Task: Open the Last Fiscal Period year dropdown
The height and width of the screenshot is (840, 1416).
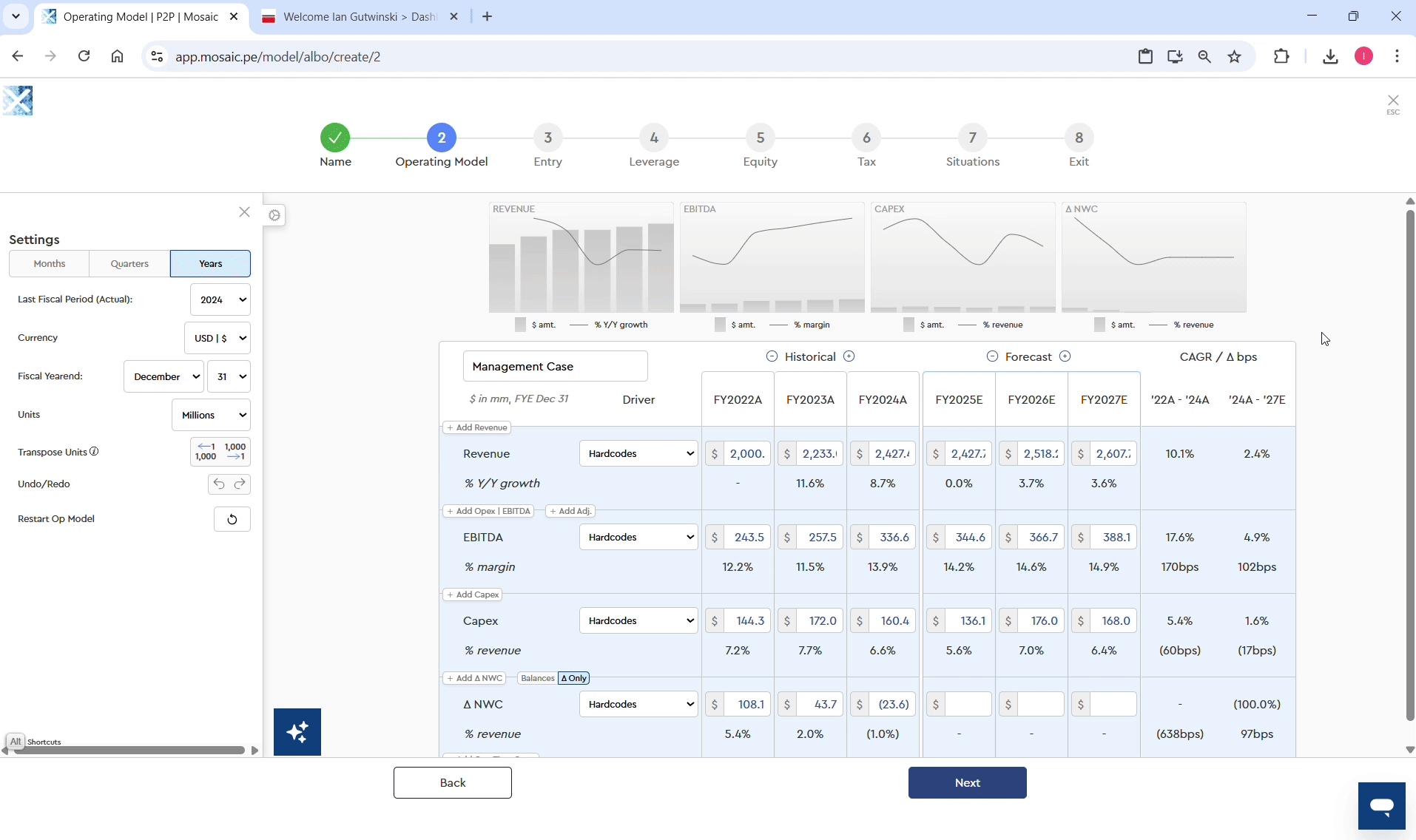Action: coord(220,300)
